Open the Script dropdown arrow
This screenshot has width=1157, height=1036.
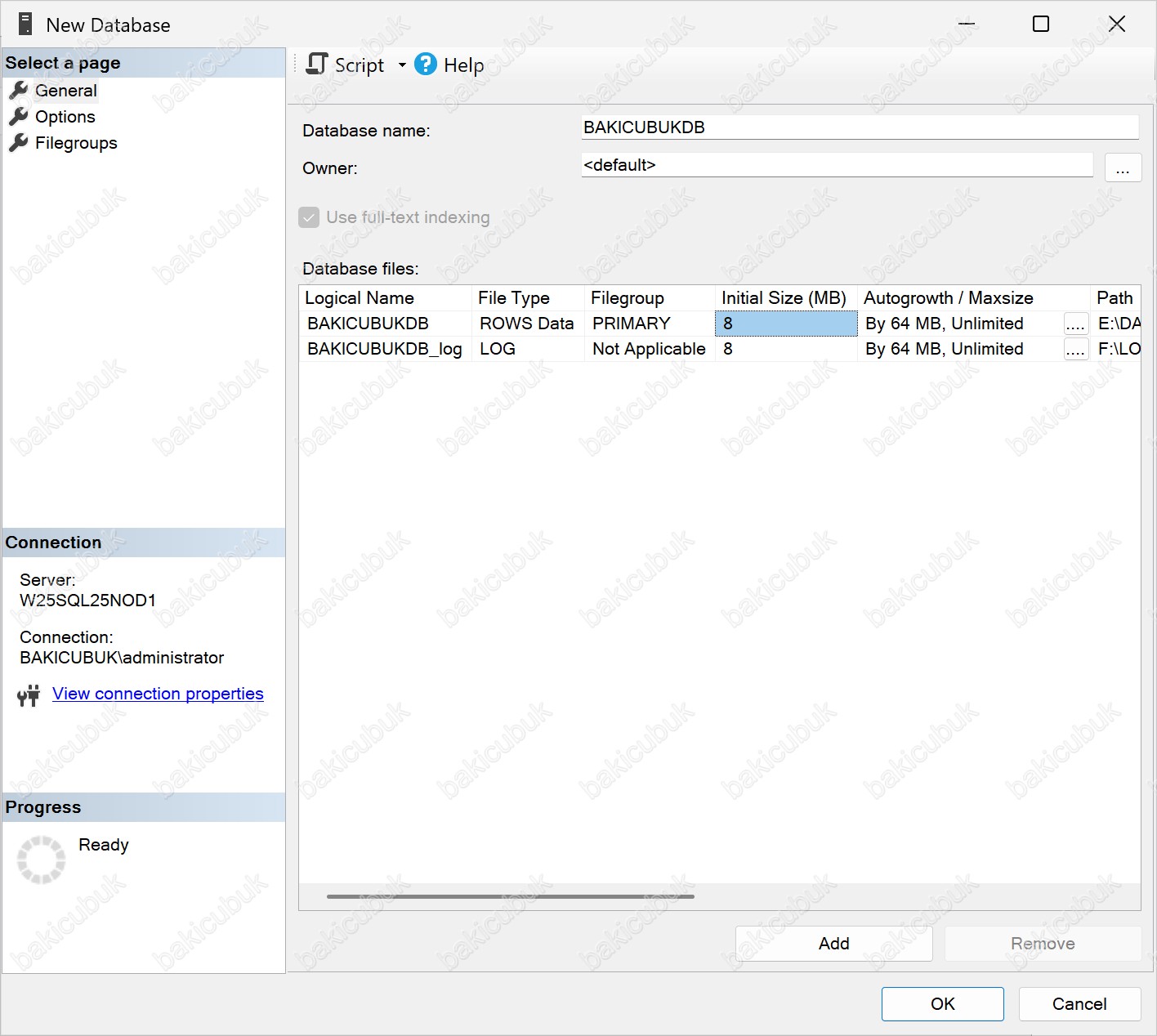click(x=402, y=65)
